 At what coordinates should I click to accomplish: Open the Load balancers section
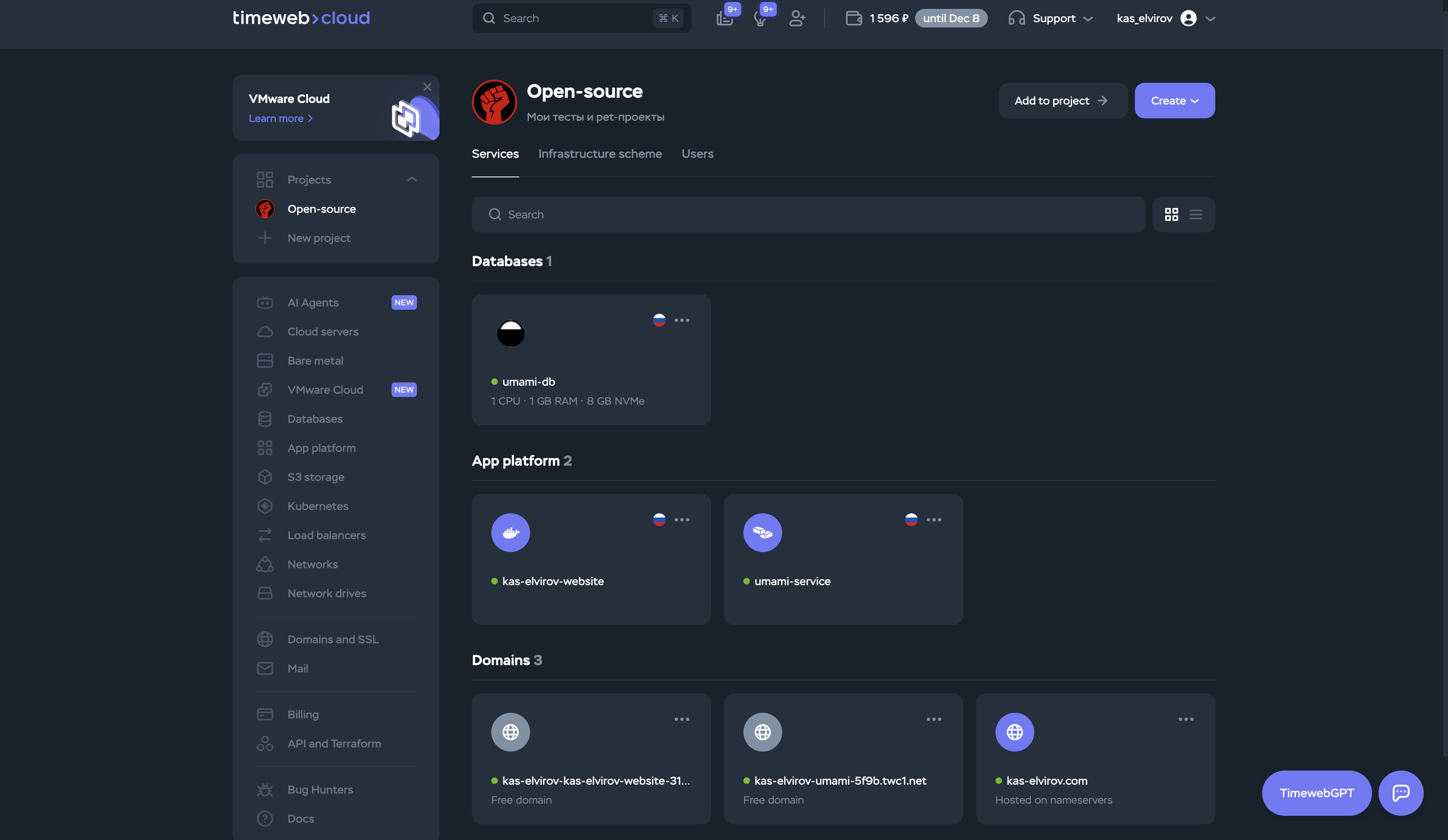coord(326,535)
